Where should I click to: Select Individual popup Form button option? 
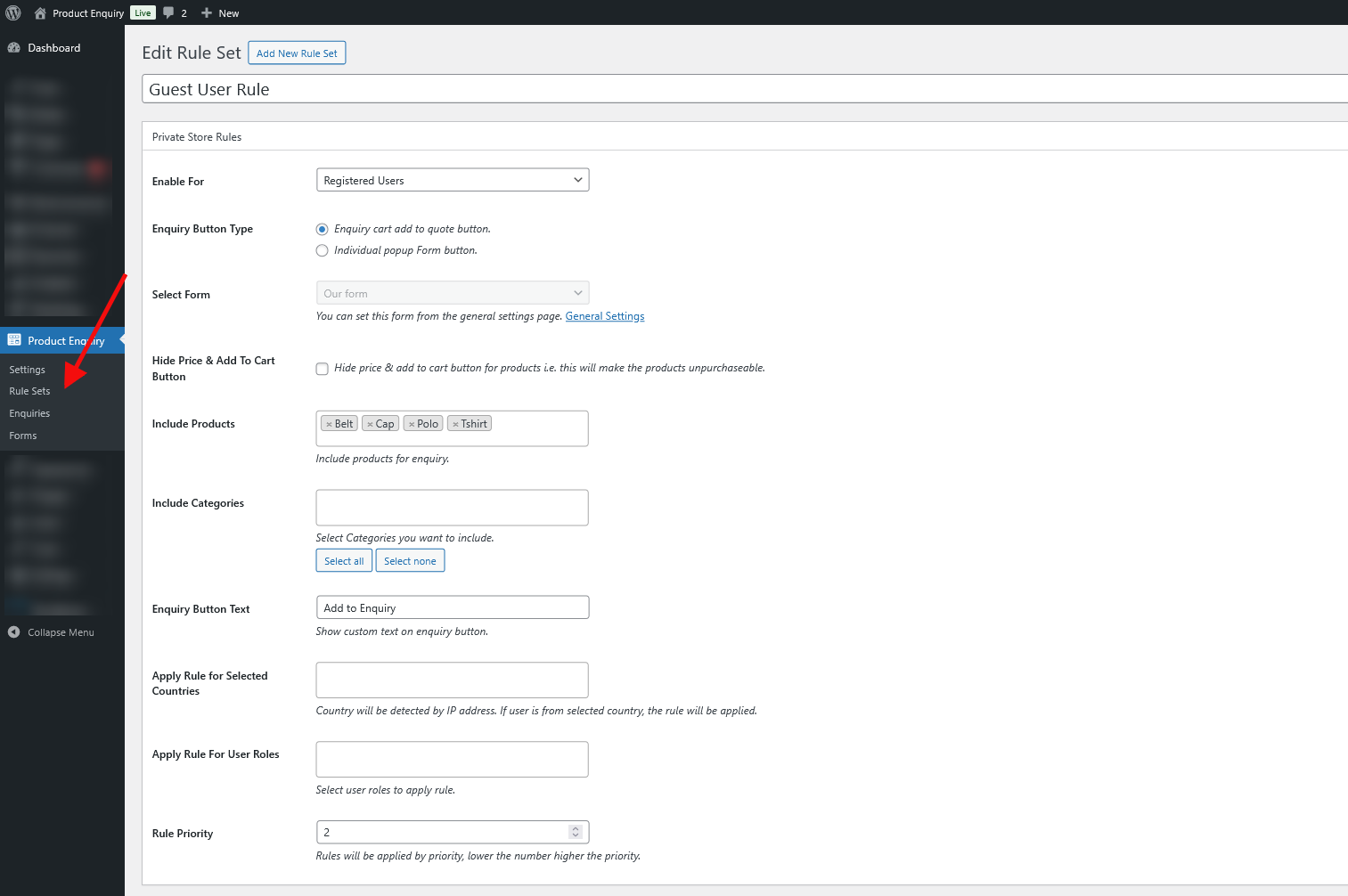tap(323, 251)
